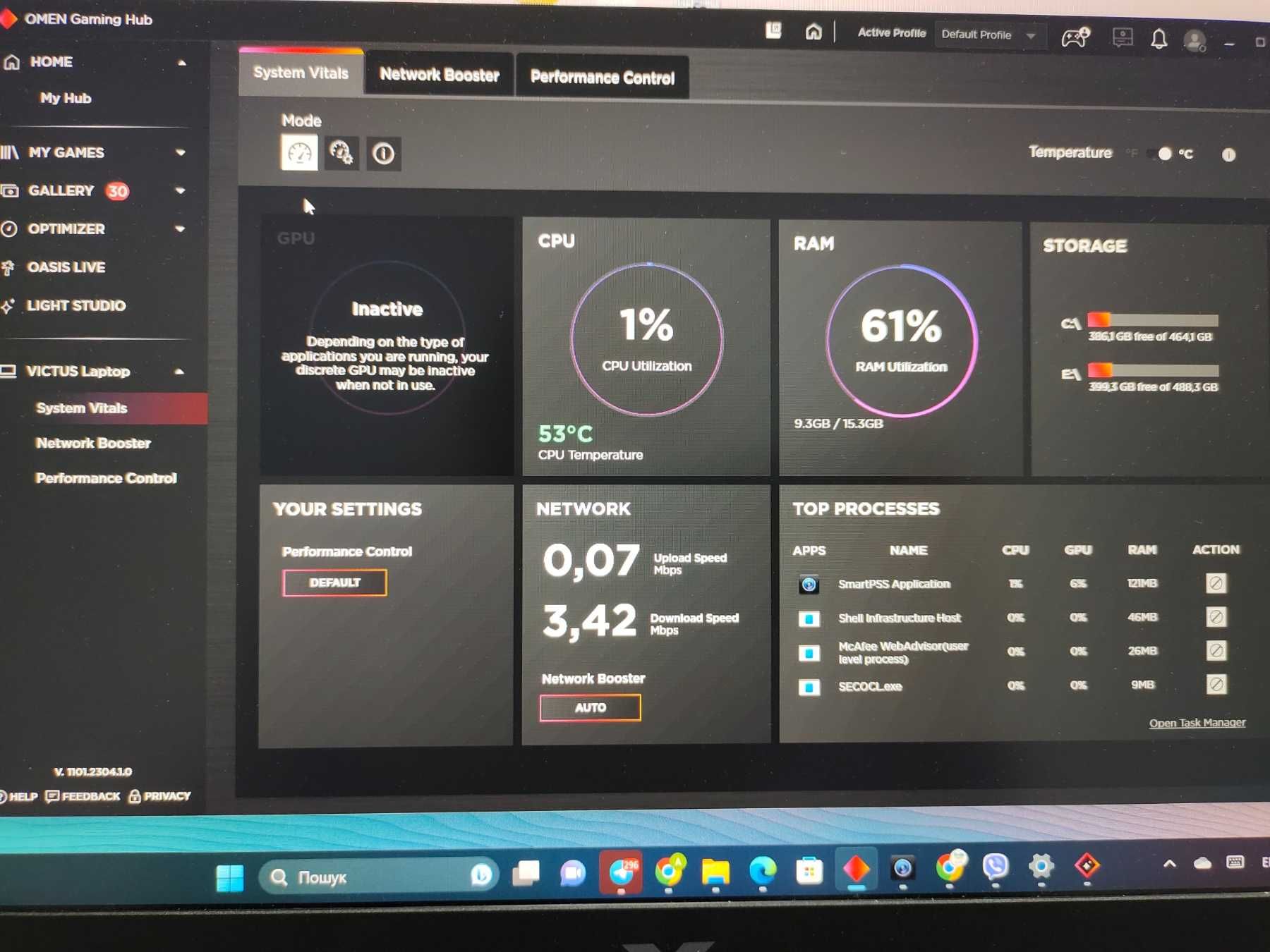1270x952 pixels.
Task: Open Microsoft Store from taskbar
Action: 809,871
